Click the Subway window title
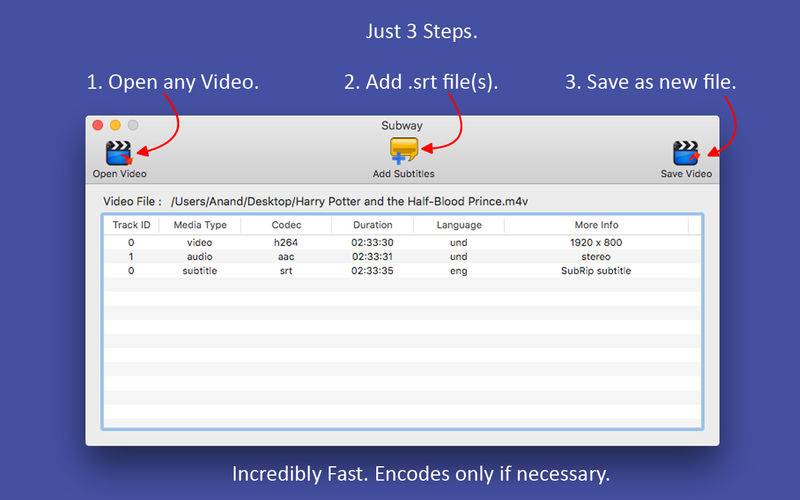This screenshot has width=800, height=500. (x=402, y=126)
